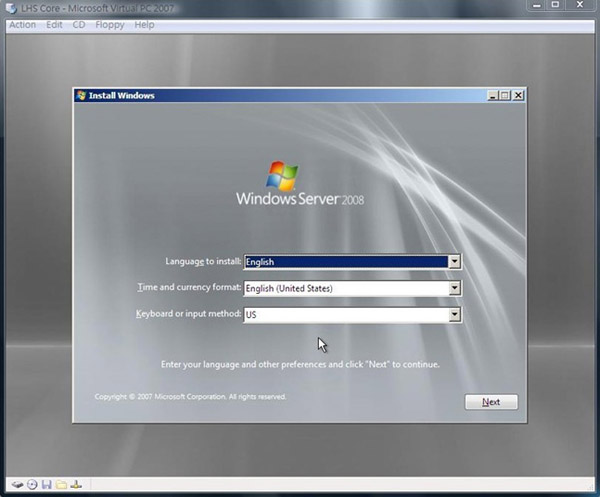Click the Install Windows title bar icon

tap(81, 96)
